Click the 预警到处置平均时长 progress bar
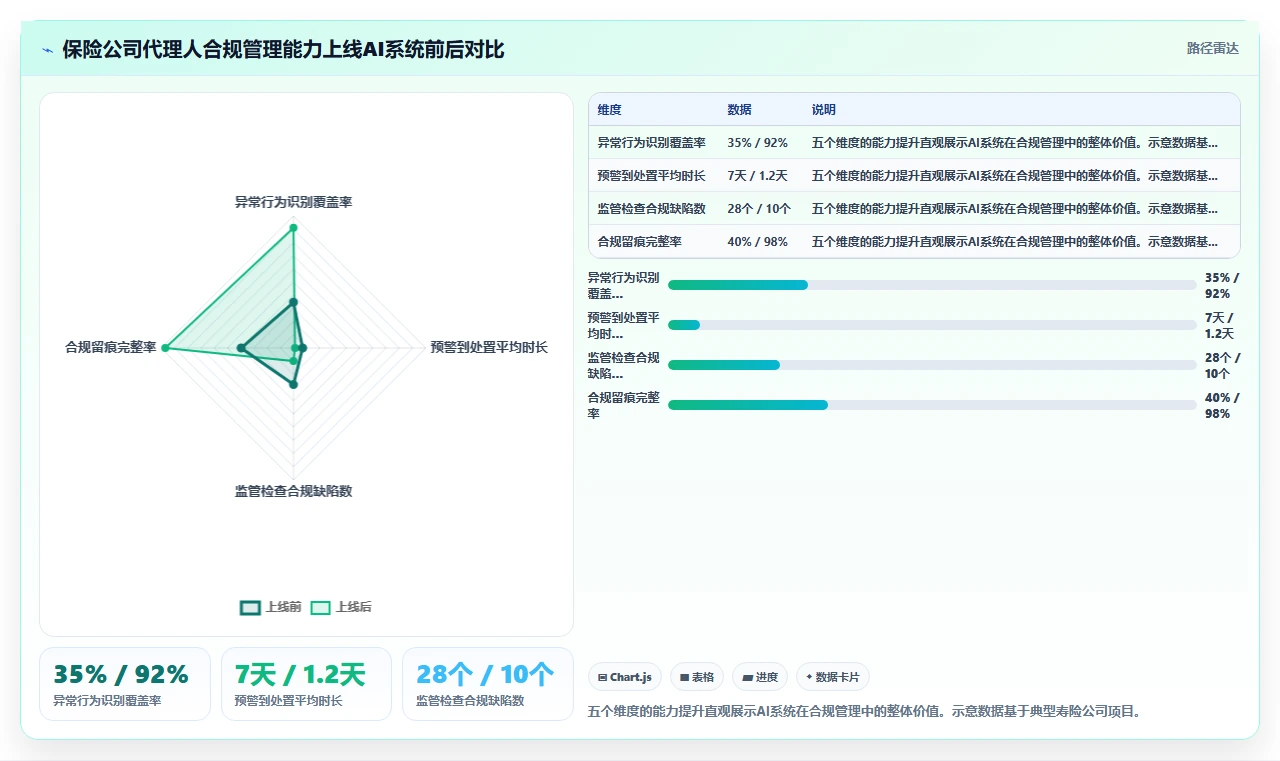 (932, 325)
